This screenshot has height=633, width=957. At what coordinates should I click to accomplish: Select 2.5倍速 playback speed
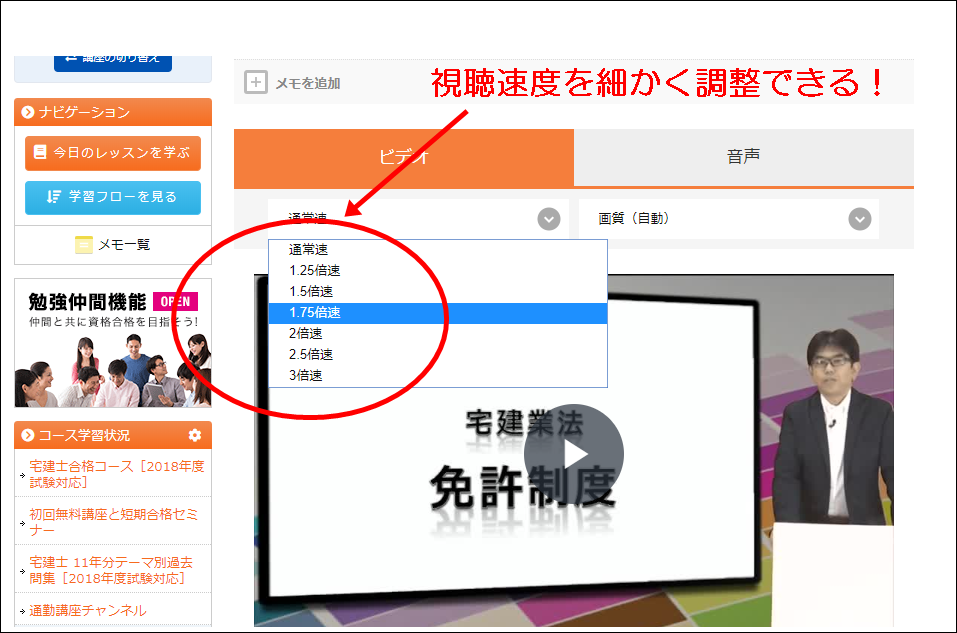tap(438, 354)
